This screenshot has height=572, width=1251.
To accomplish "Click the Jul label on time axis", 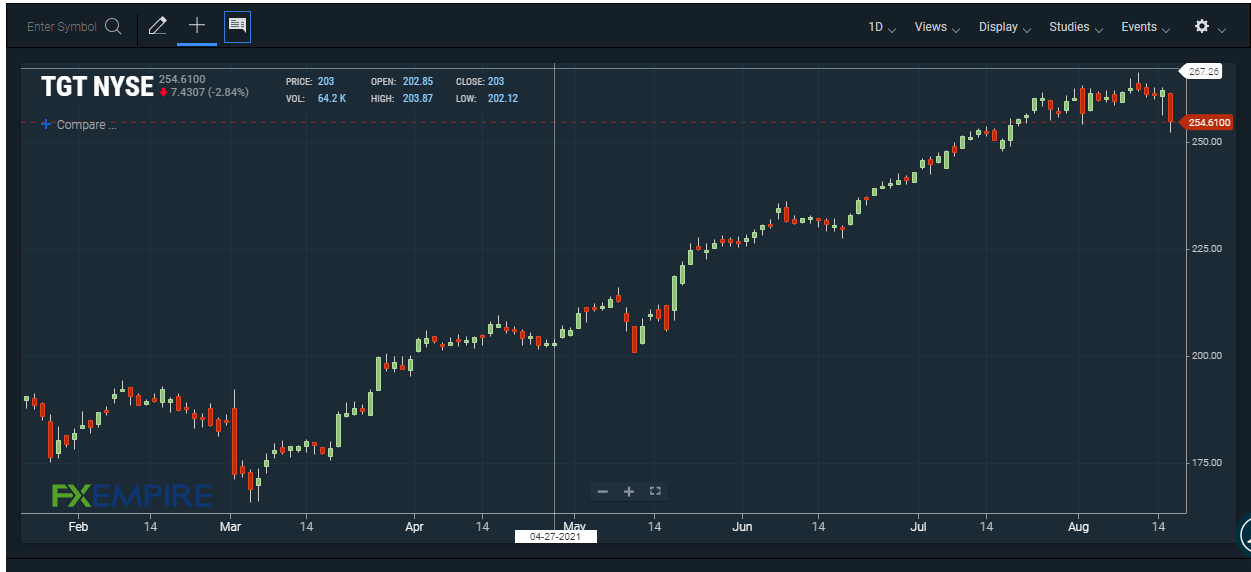I will [919, 525].
